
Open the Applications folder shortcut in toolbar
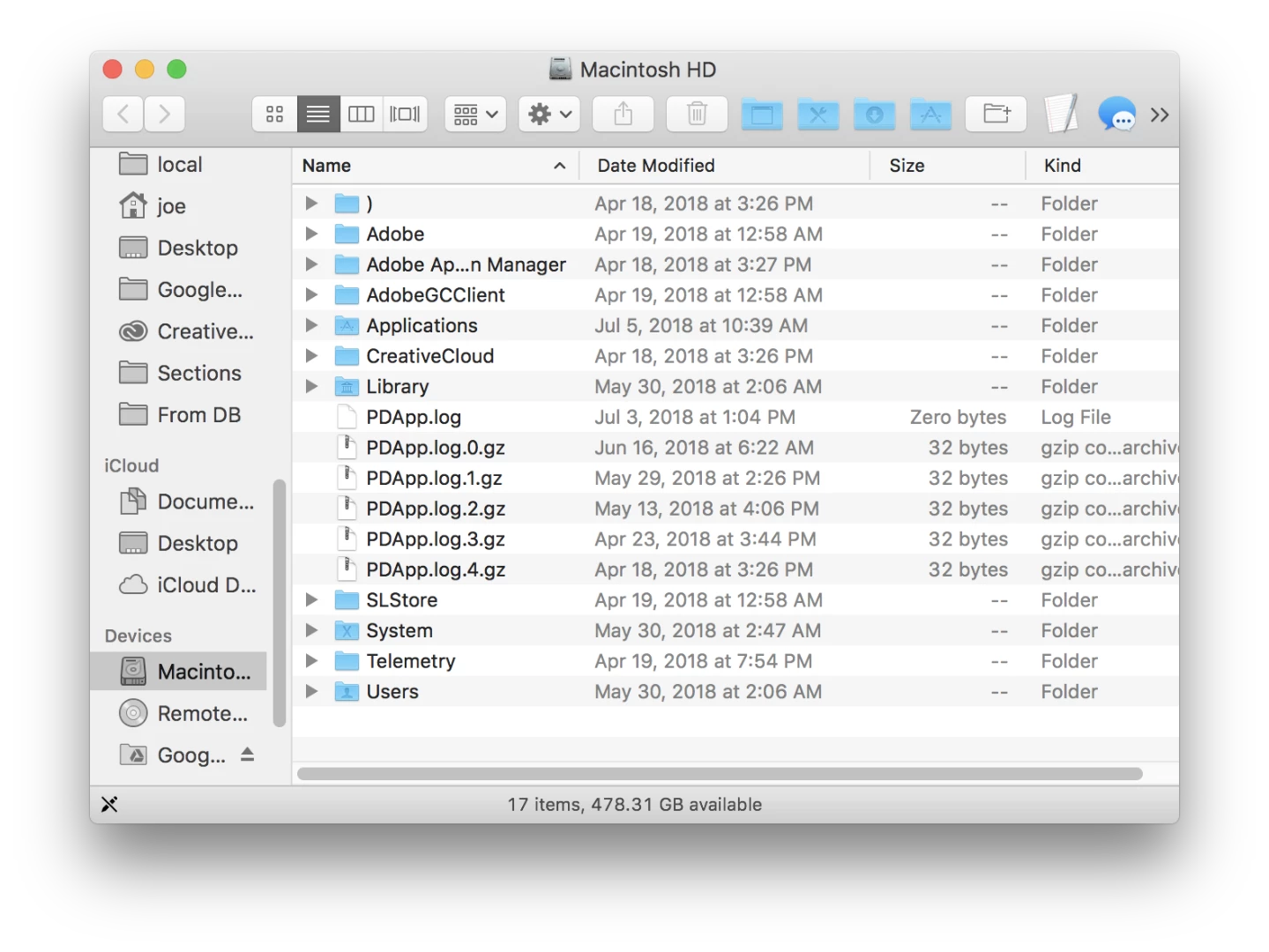[x=931, y=115]
